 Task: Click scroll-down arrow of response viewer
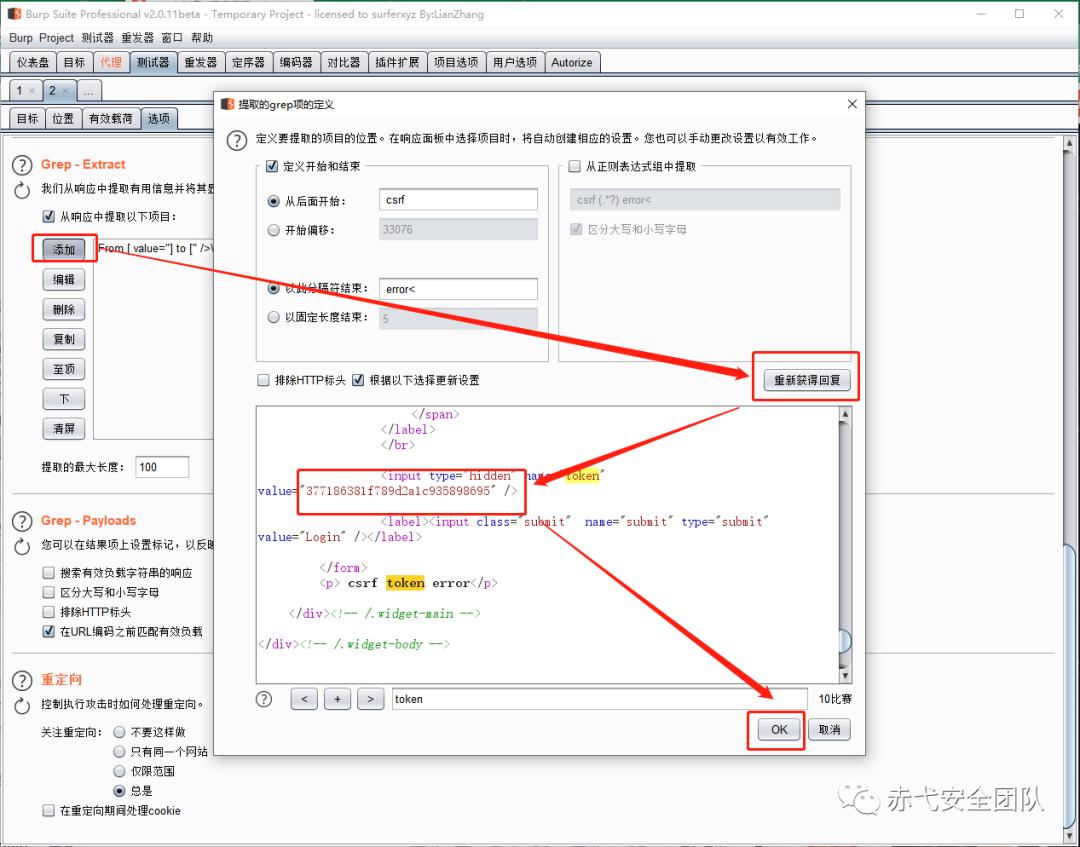pos(845,676)
